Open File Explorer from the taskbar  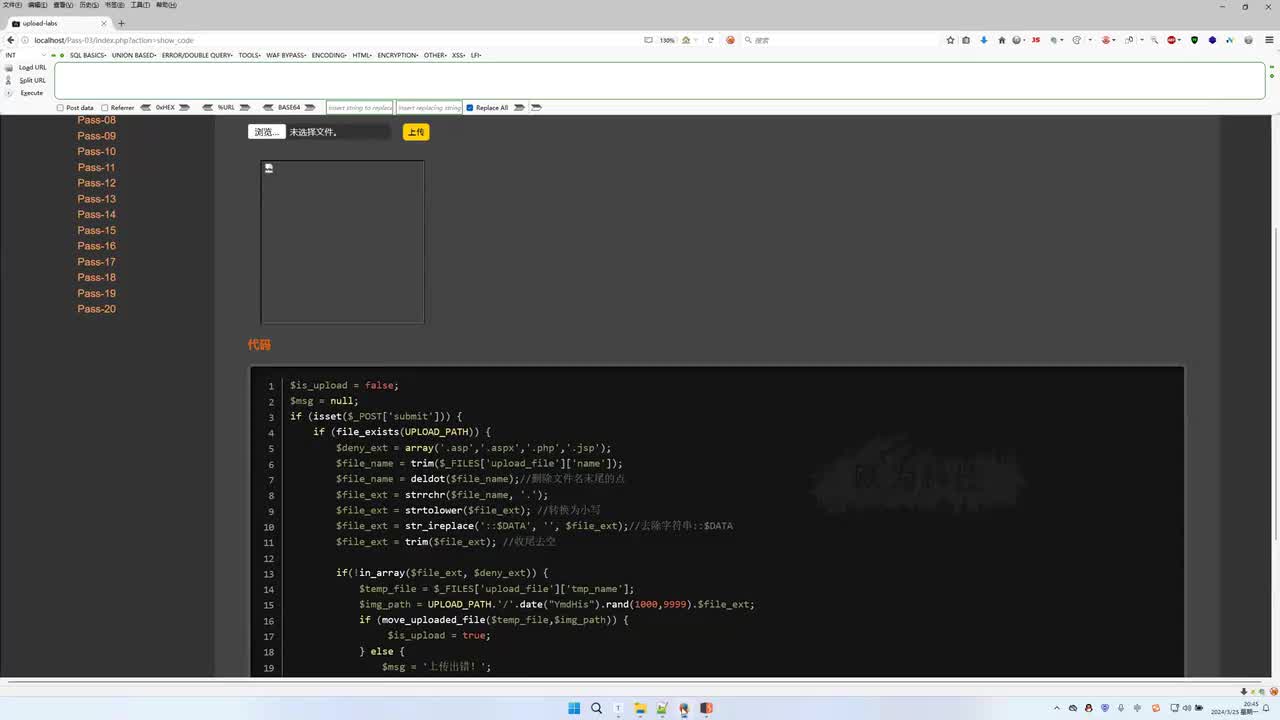[640, 708]
